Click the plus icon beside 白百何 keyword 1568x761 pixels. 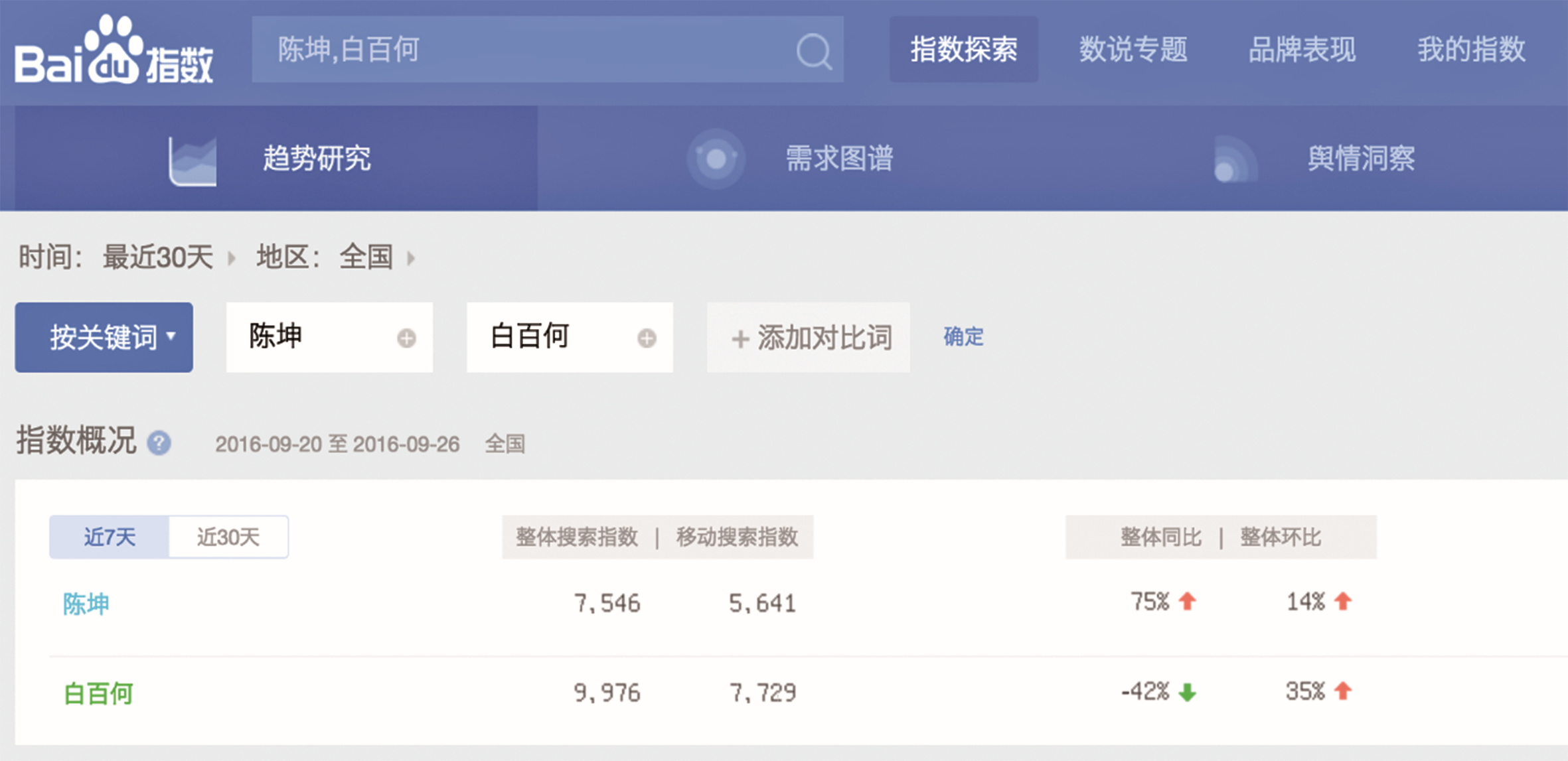tap(647, 338)
